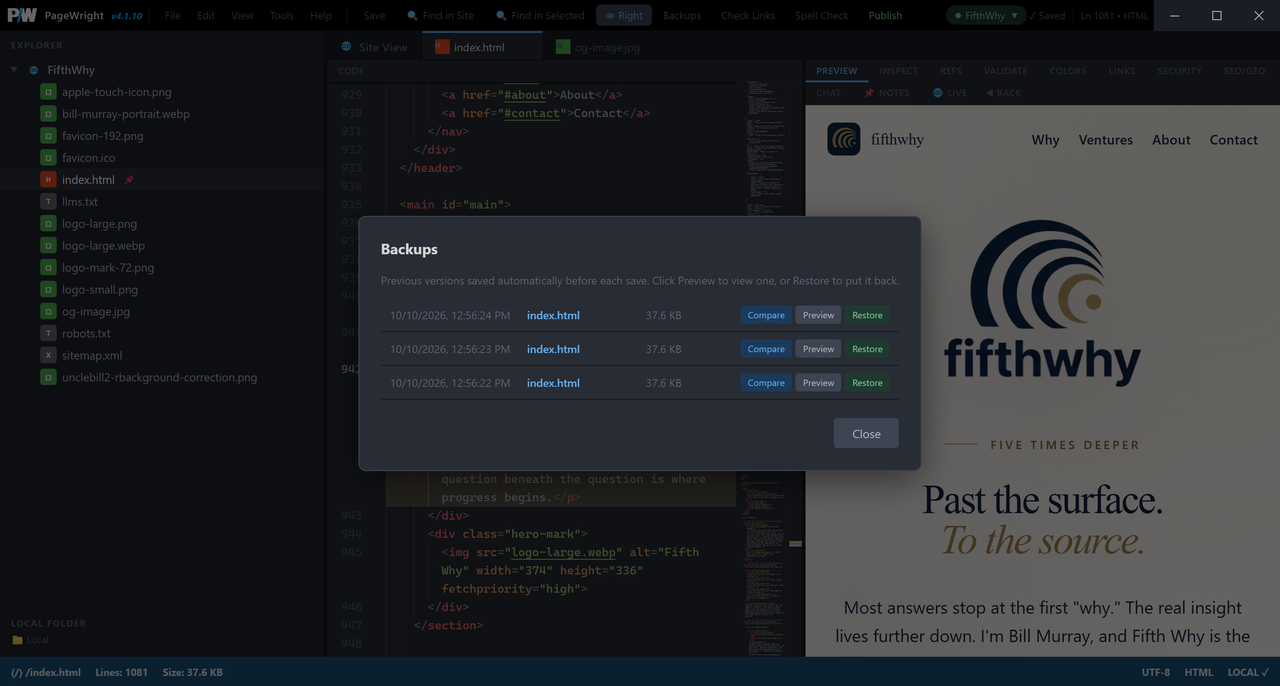The image size is (1280, 686).
Task: Open the Edit menu
Action: (206, 16)
